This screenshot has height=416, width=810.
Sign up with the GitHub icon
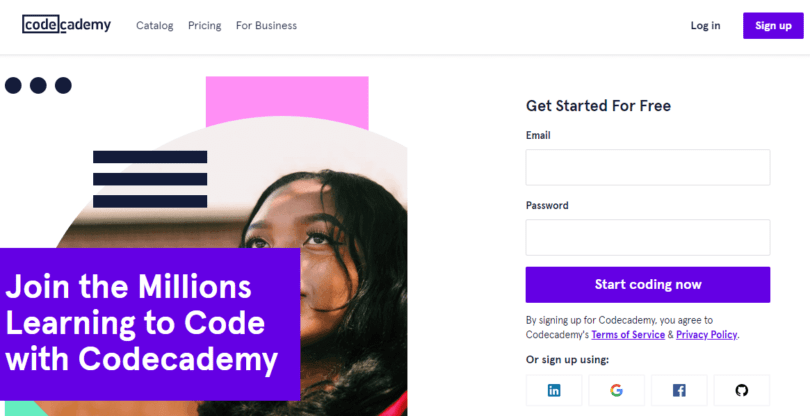pyautogui.click(x=741, y=390)
